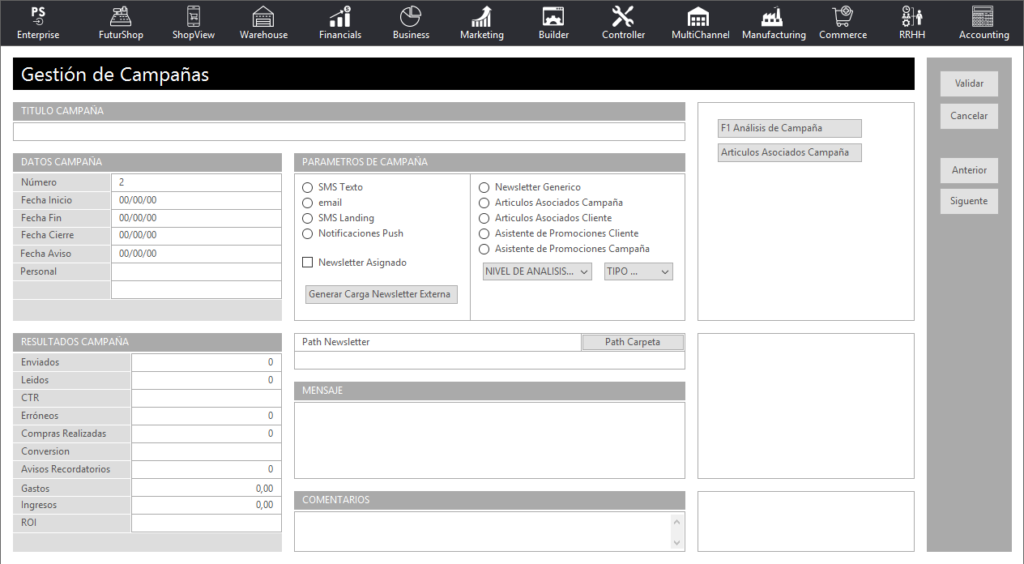This screenshot has width=1024, height=564.
Task: Click the Gestión de Campañas title
Action: tap(115, 74)
